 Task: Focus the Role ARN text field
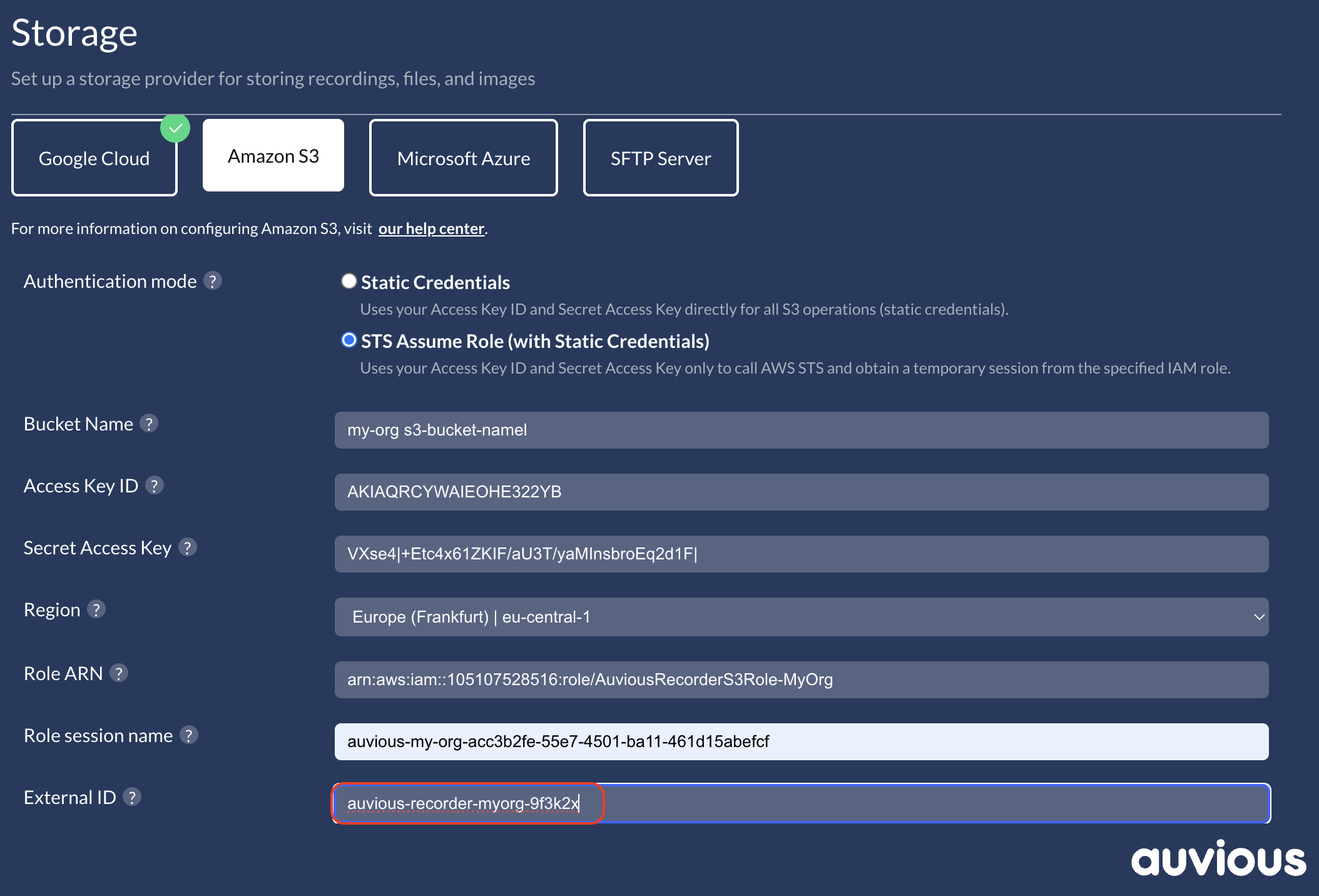point(801,680)
